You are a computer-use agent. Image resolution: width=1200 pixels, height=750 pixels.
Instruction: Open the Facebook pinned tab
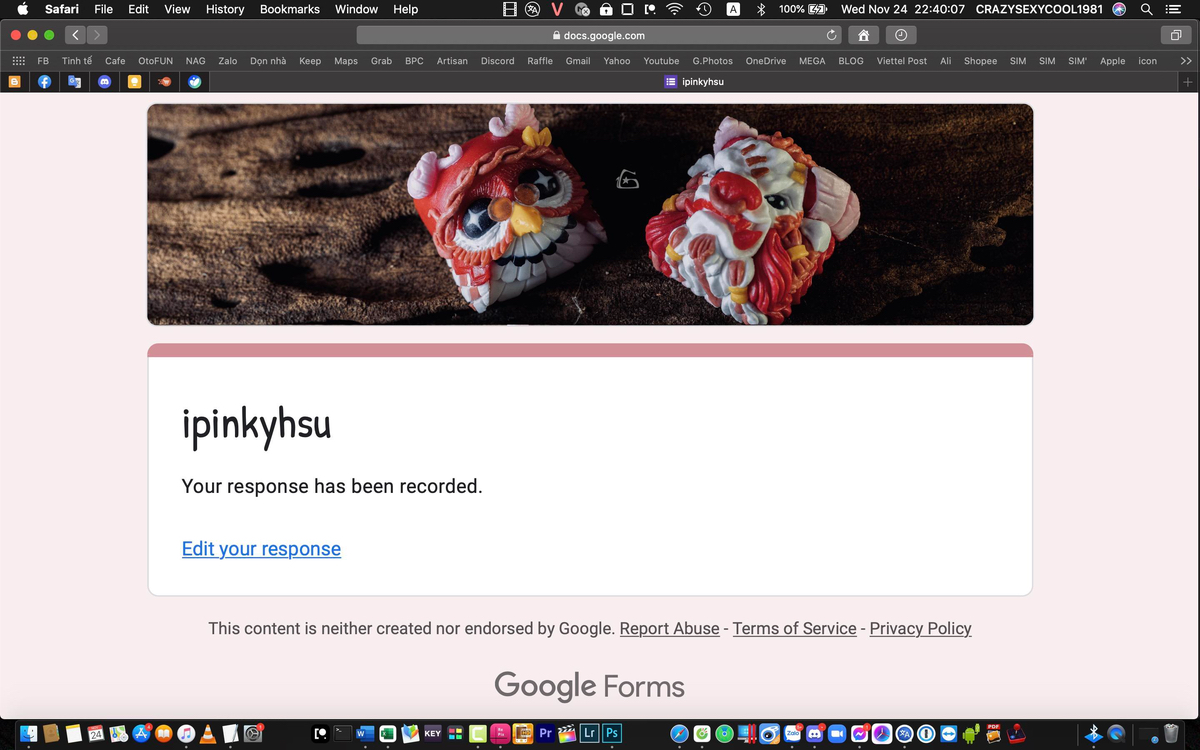tap(45, 82)
